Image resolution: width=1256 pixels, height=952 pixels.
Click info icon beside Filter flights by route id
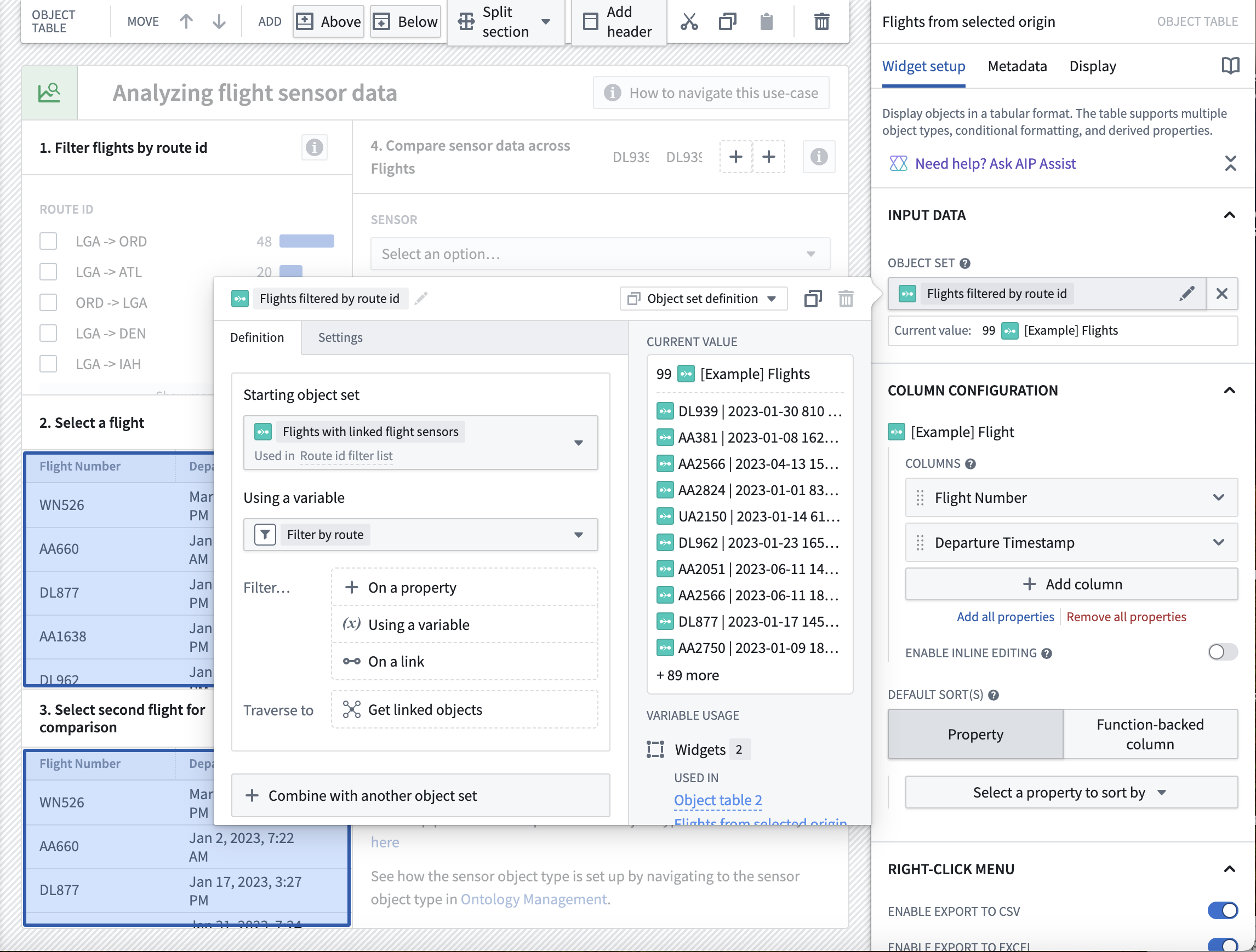click(x=314, y=147)
